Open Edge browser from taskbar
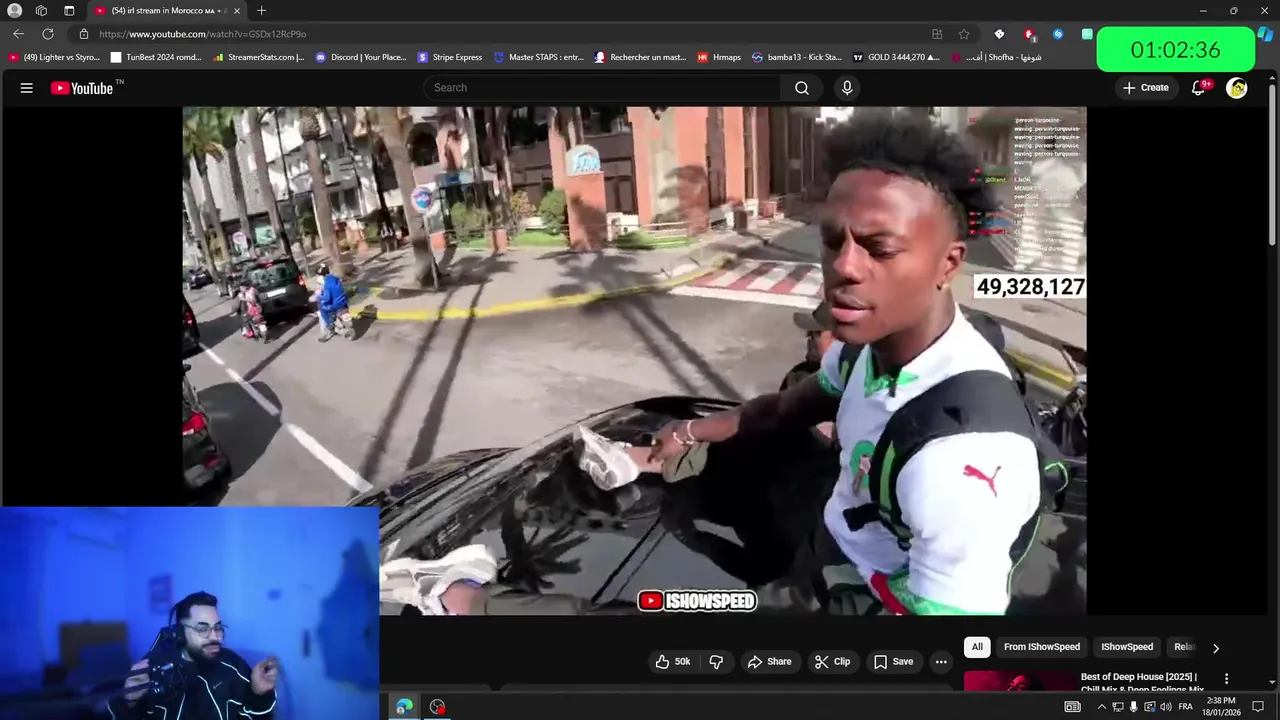Viewport: 1280px width, 720px height. [404, 707]
